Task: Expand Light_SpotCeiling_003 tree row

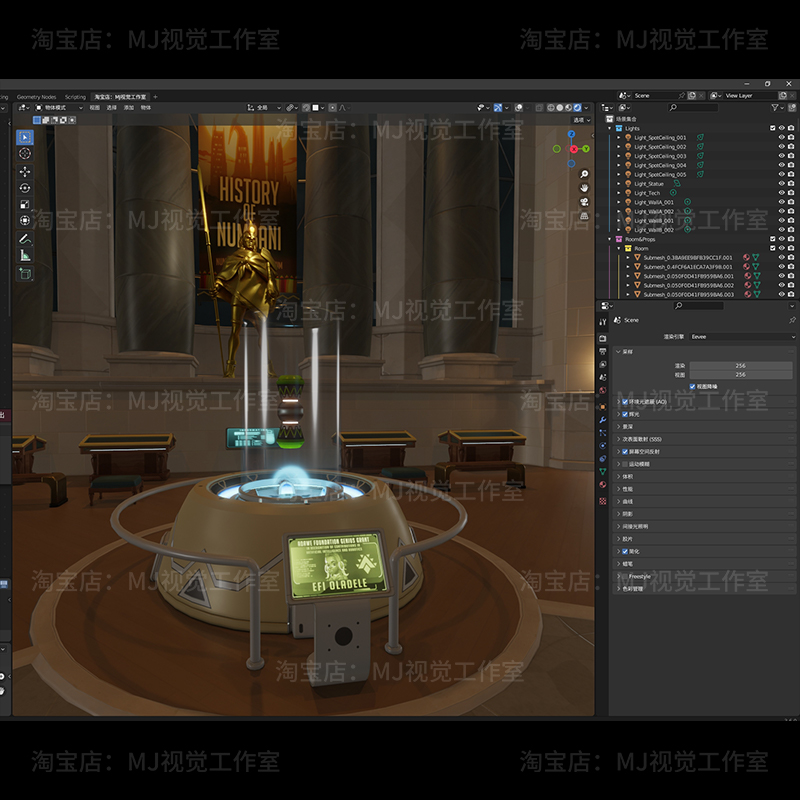Action: tap(619, 156)
